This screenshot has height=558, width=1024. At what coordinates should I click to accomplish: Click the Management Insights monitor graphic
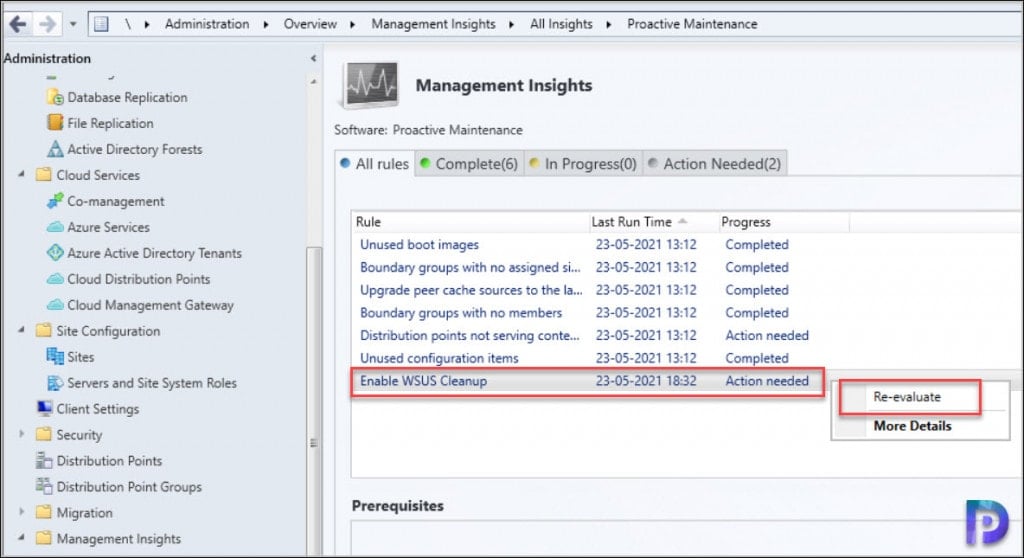tap(371, 85)
